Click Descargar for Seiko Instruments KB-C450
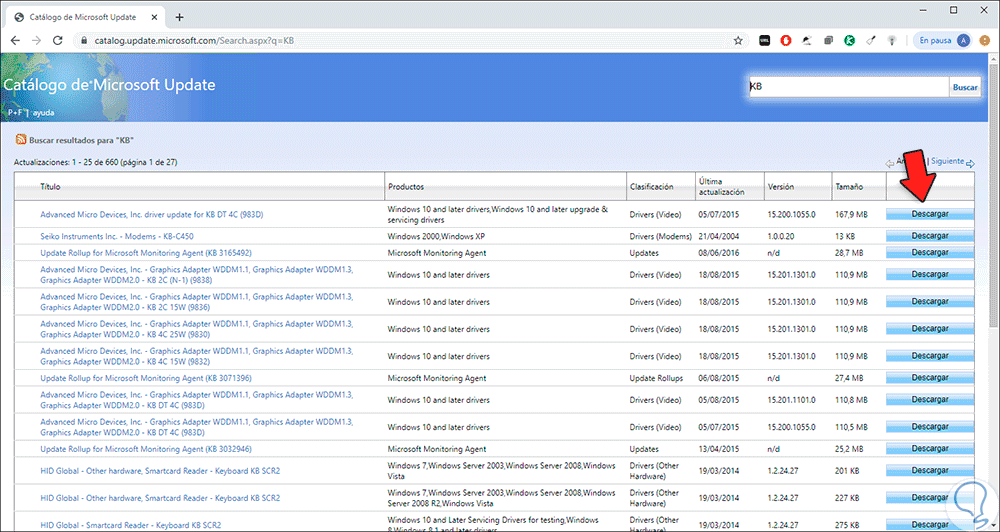Viewport: 1000px width, 532px height. [930, 236]
